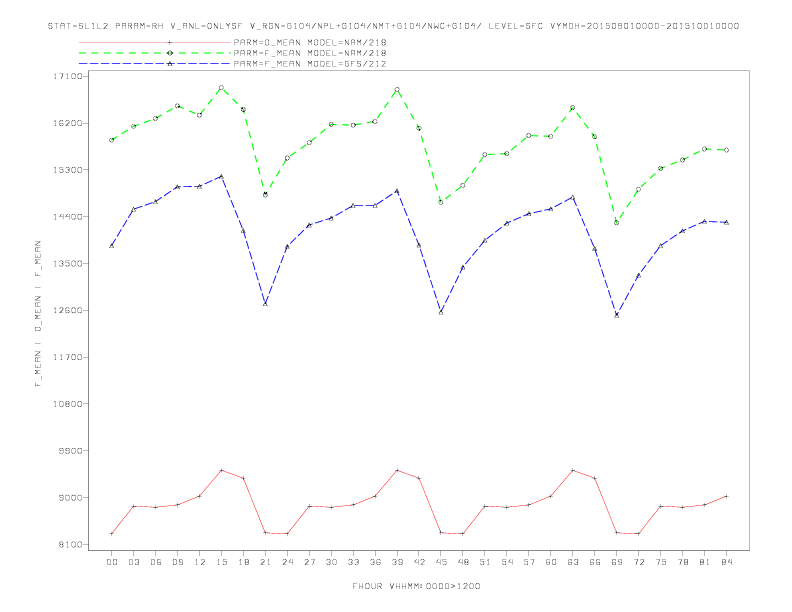The height and width of the screenshot is (612, 792).
Task: Click x-axis tick label 03
Action: (134, 562)
